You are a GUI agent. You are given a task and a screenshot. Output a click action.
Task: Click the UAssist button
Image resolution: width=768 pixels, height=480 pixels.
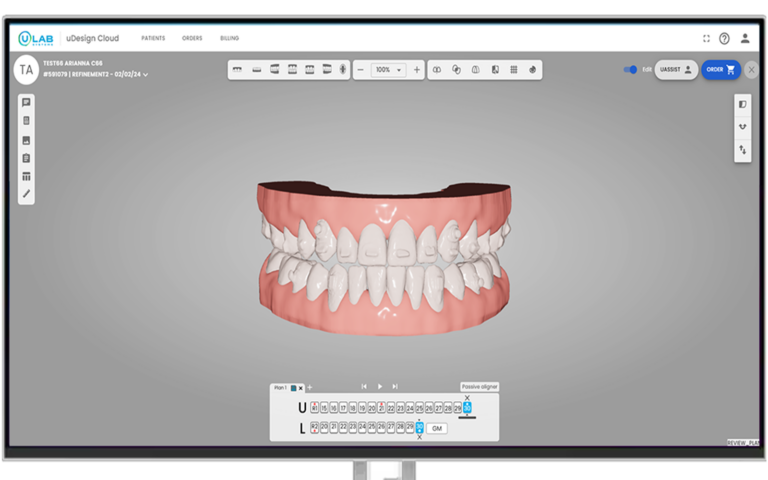click(676, 70)
